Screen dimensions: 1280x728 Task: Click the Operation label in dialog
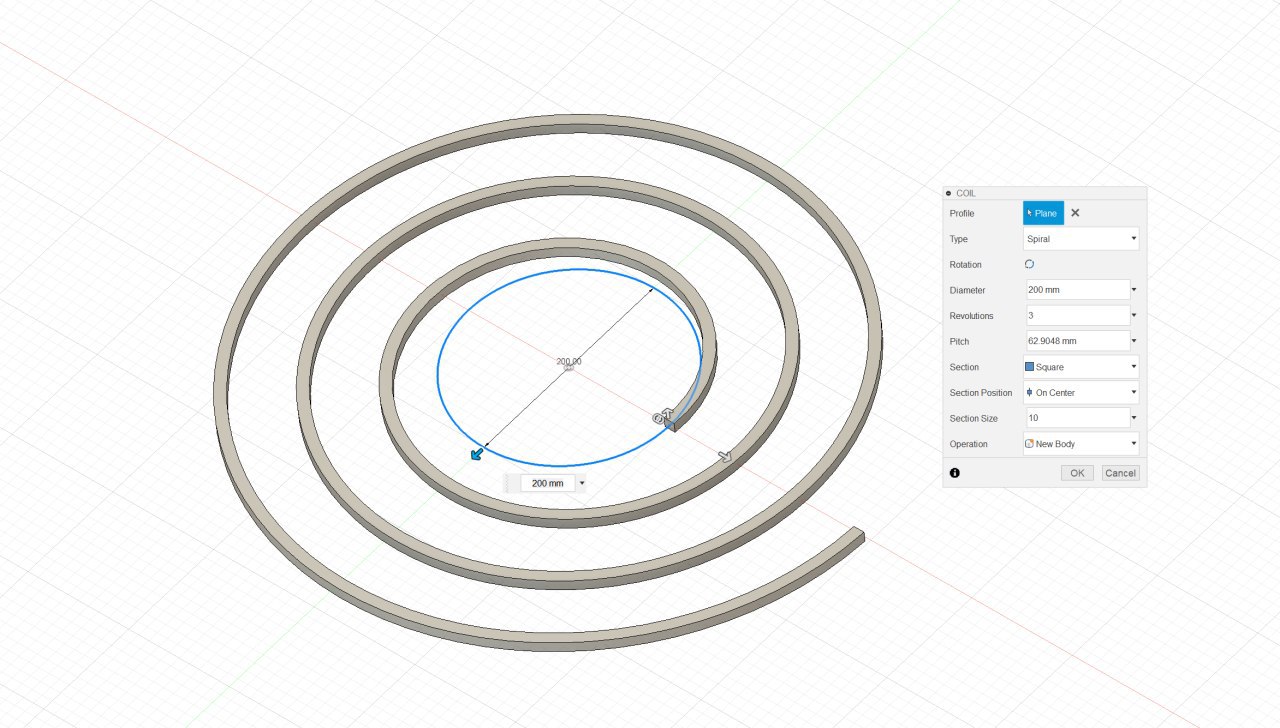(968, 444)
